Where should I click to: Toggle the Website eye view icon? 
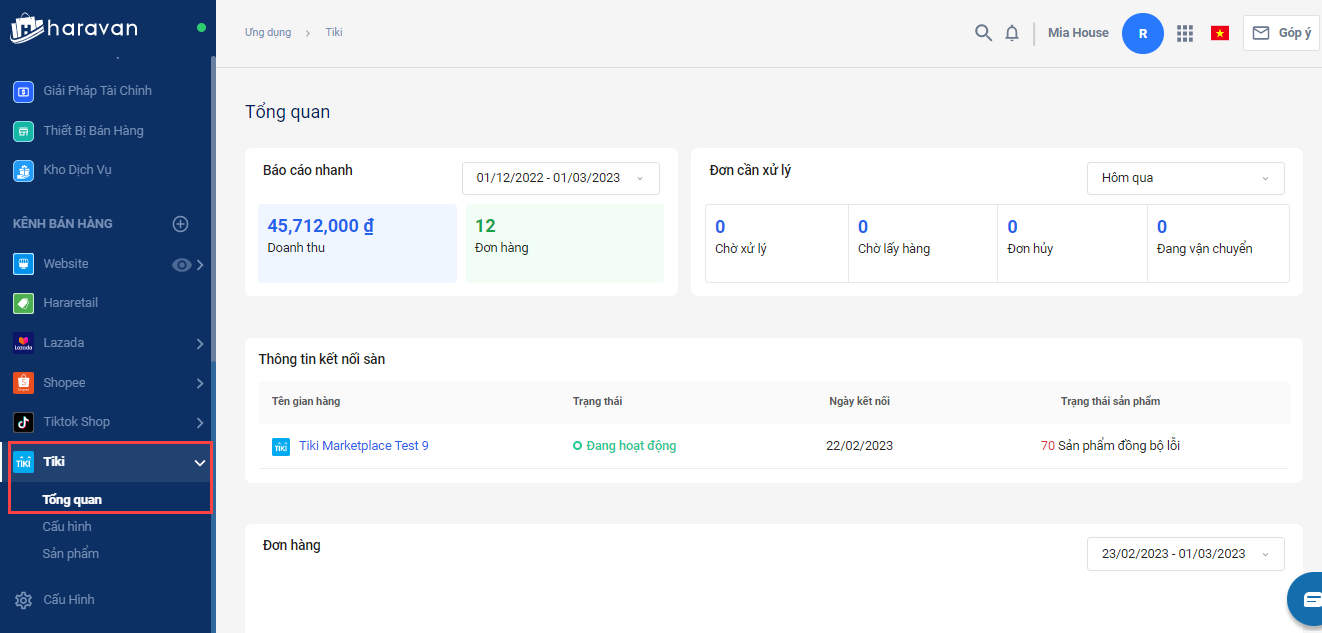pos(181,265)
